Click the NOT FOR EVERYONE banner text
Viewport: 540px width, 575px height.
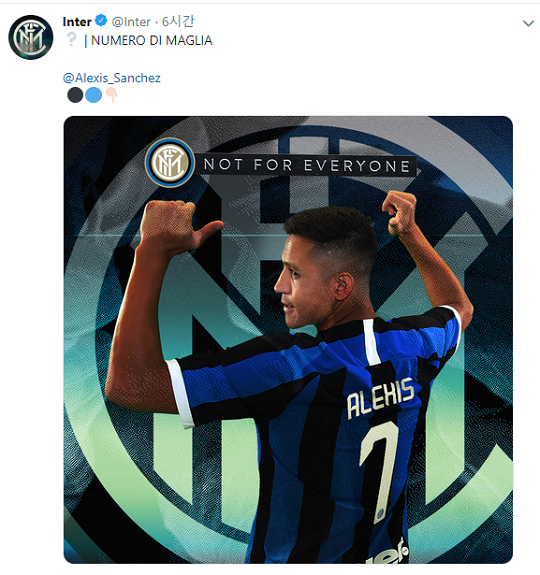[x=307, y=165]
